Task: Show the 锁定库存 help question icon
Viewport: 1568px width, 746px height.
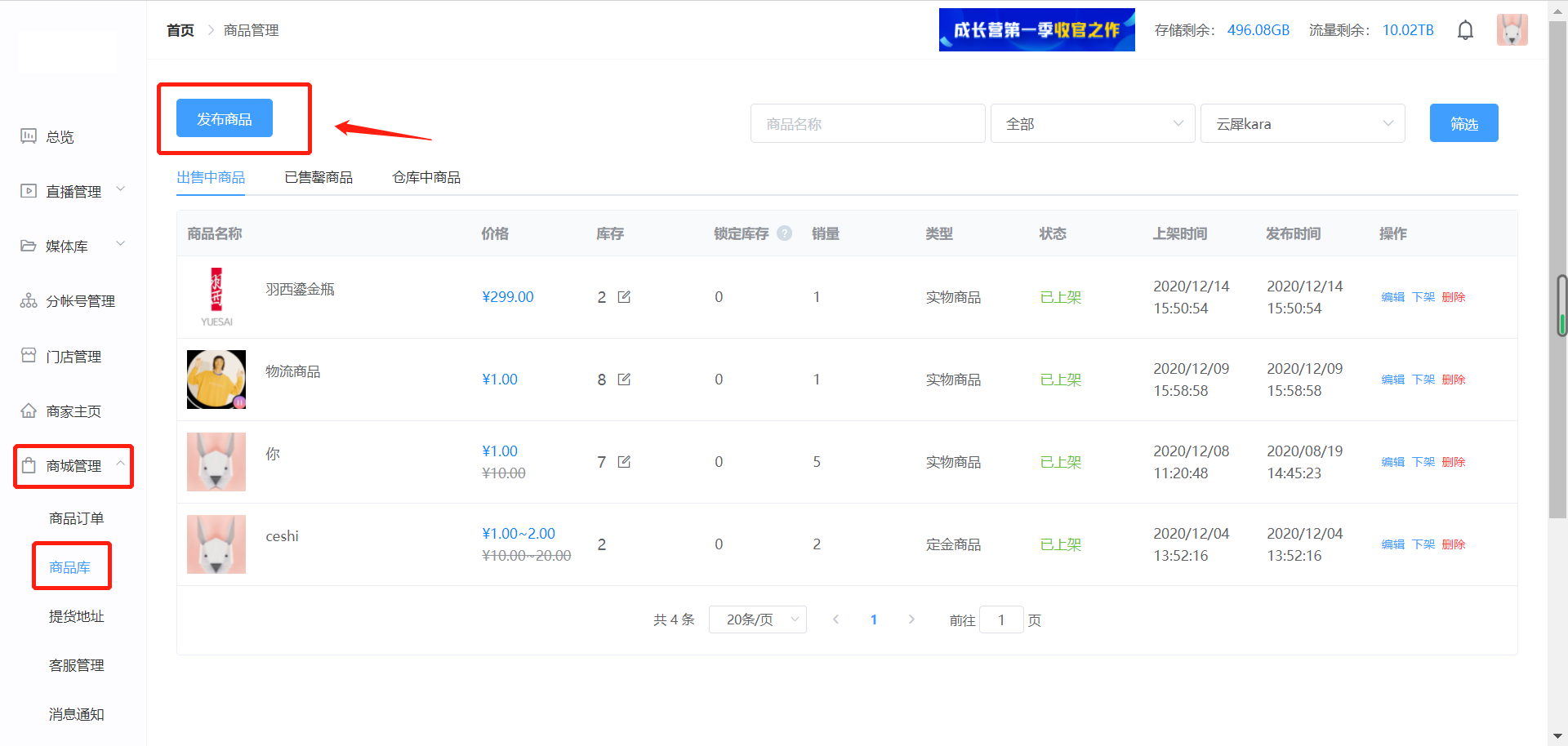Action: tap(785, 233)
